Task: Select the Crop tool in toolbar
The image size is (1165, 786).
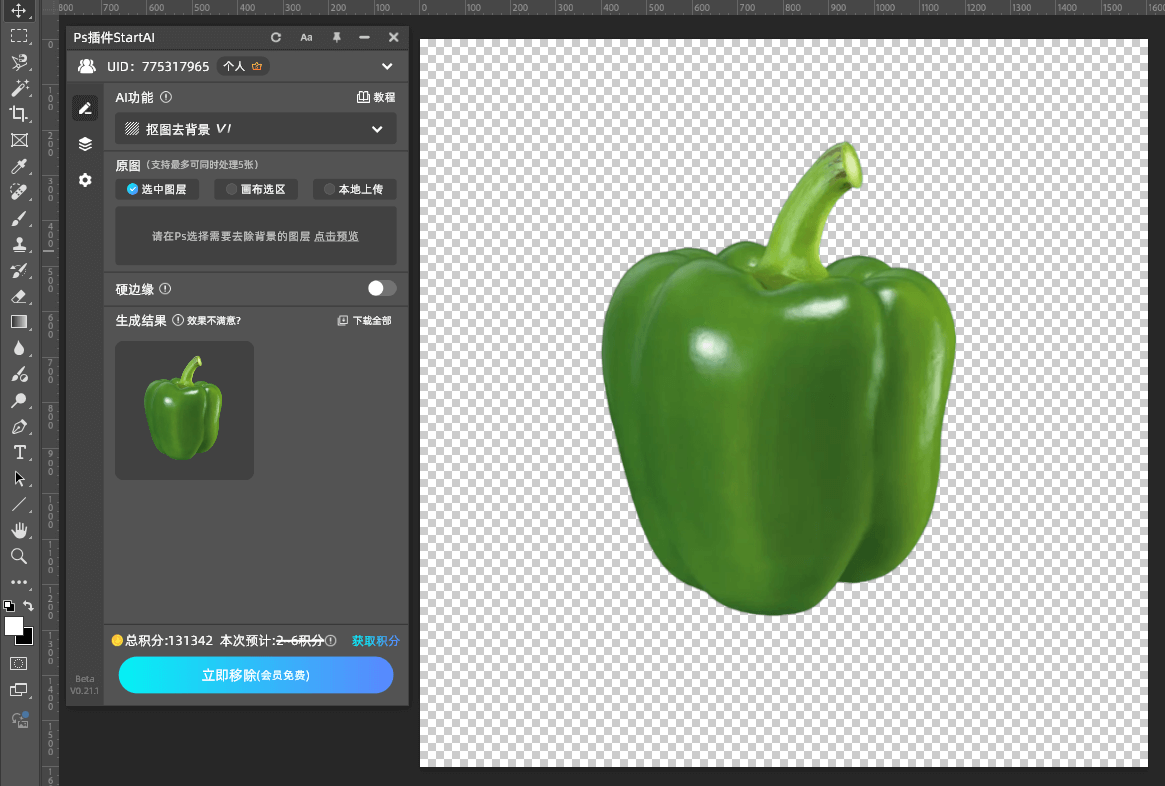Action: [x=18, y=114]
